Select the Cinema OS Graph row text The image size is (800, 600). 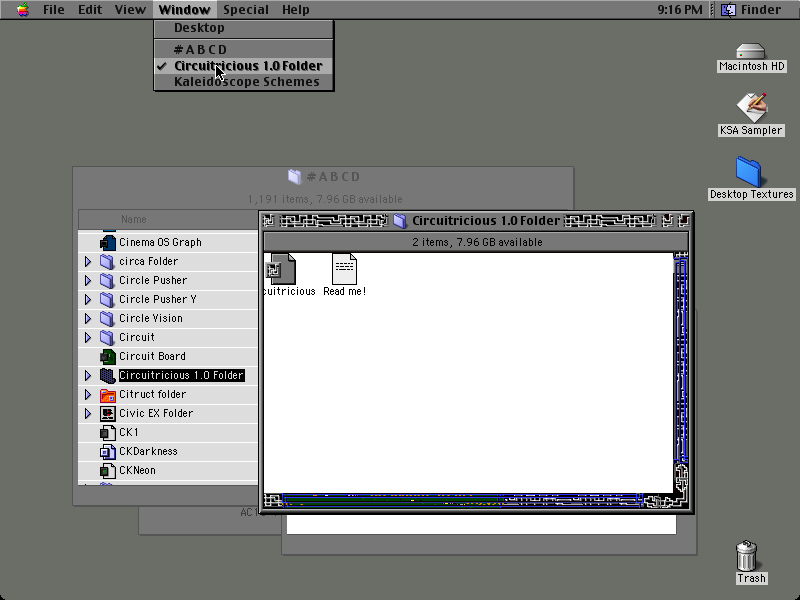pyautogui.click(x=160, y=242)
